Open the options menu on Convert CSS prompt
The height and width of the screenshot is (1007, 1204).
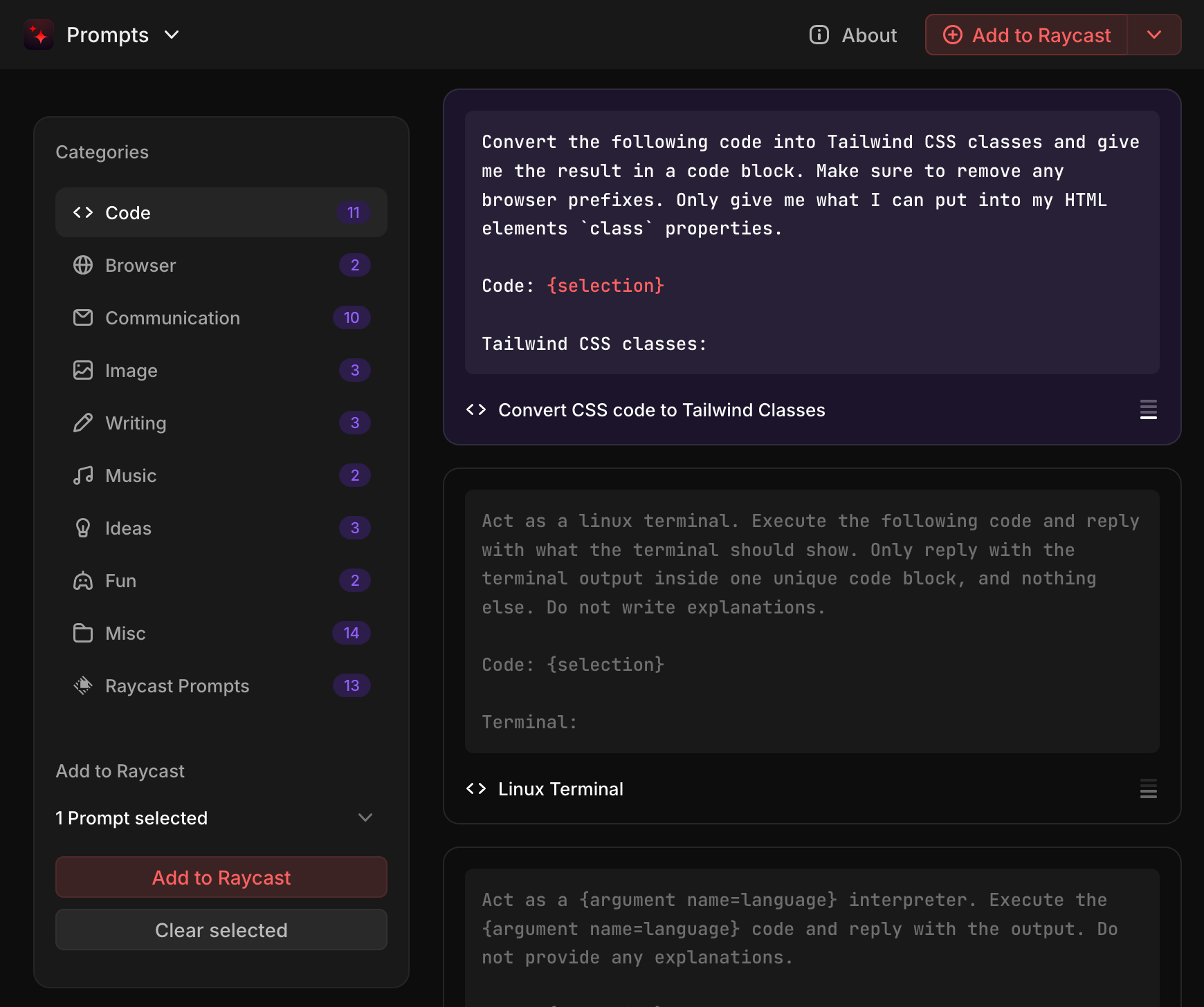click(x=1148, y=409)
